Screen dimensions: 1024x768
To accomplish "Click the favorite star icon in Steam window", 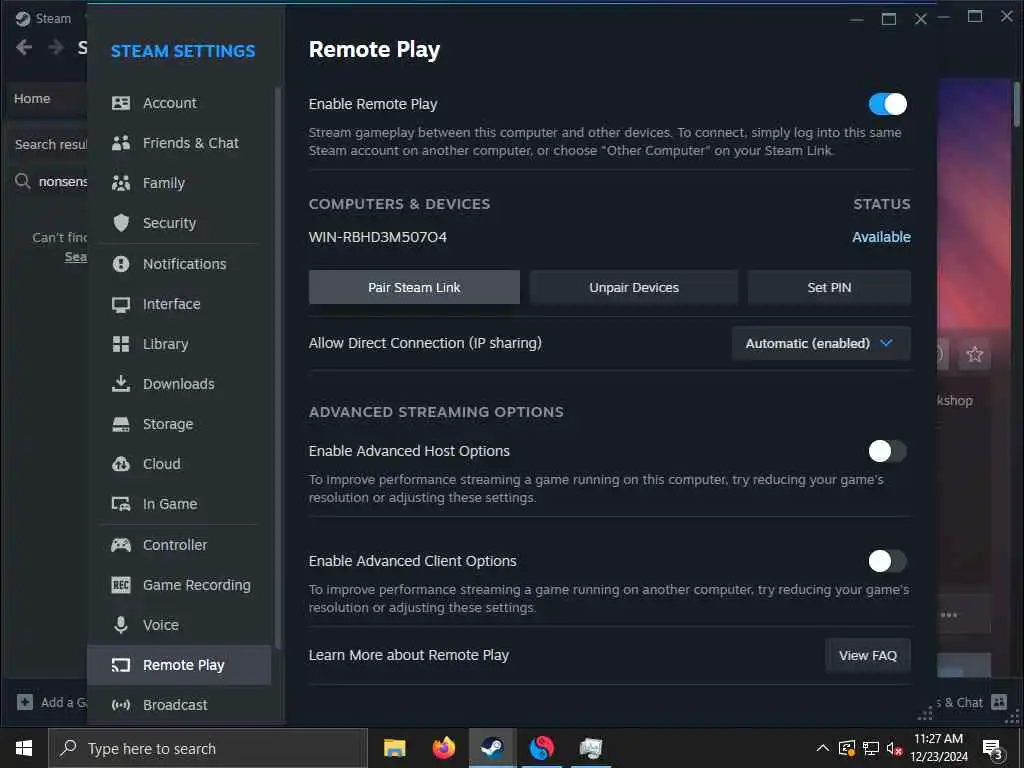I will click(974, 354).
